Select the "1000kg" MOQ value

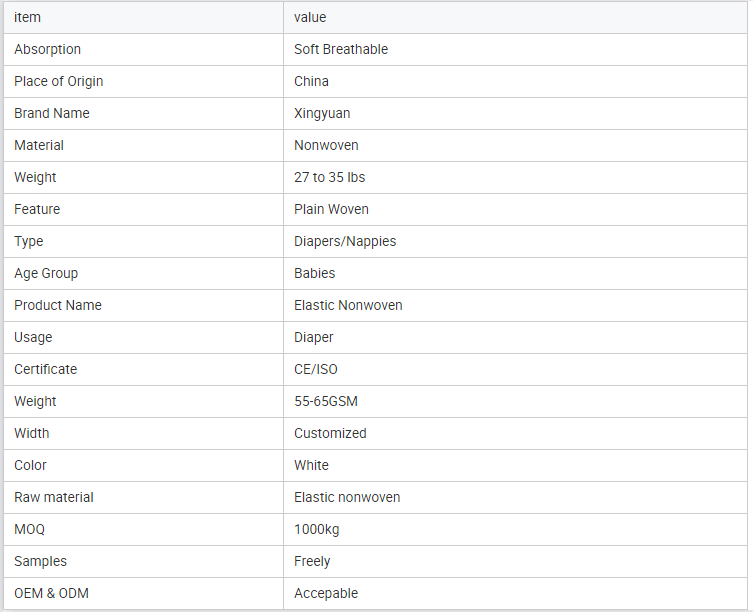click(x=317, y=529)
